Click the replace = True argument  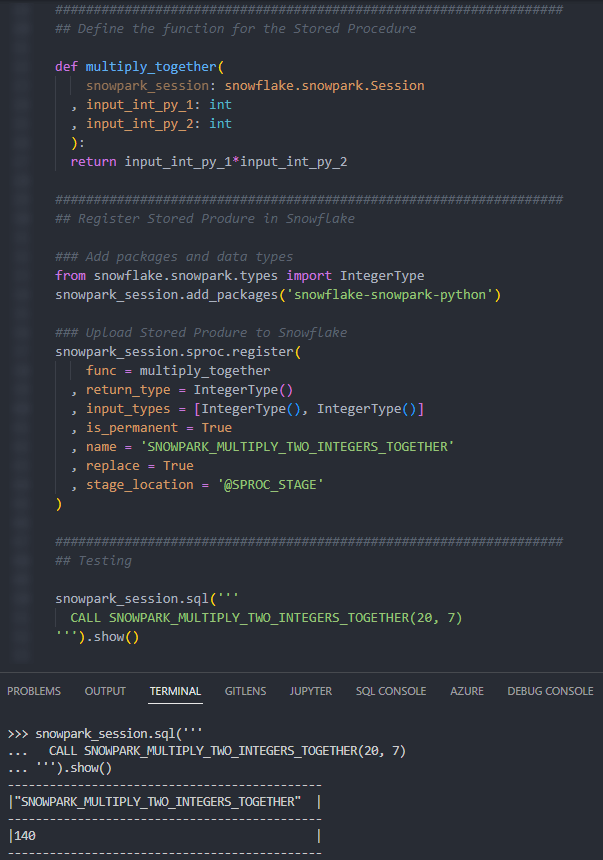coord(139,466)
